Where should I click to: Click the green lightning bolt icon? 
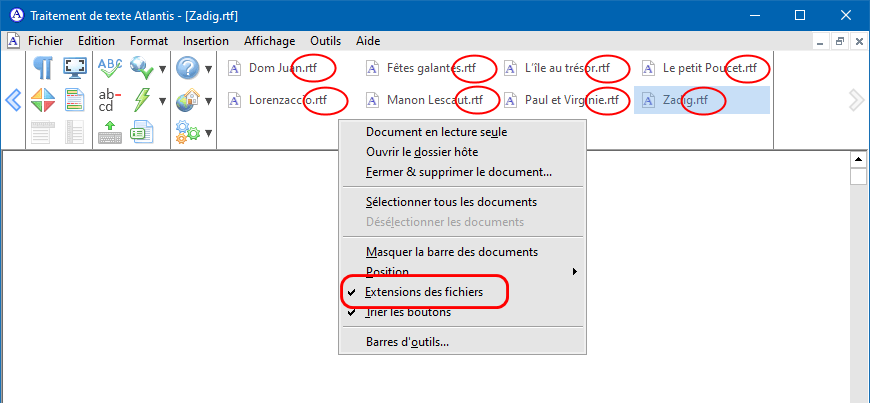pos(141,100)
